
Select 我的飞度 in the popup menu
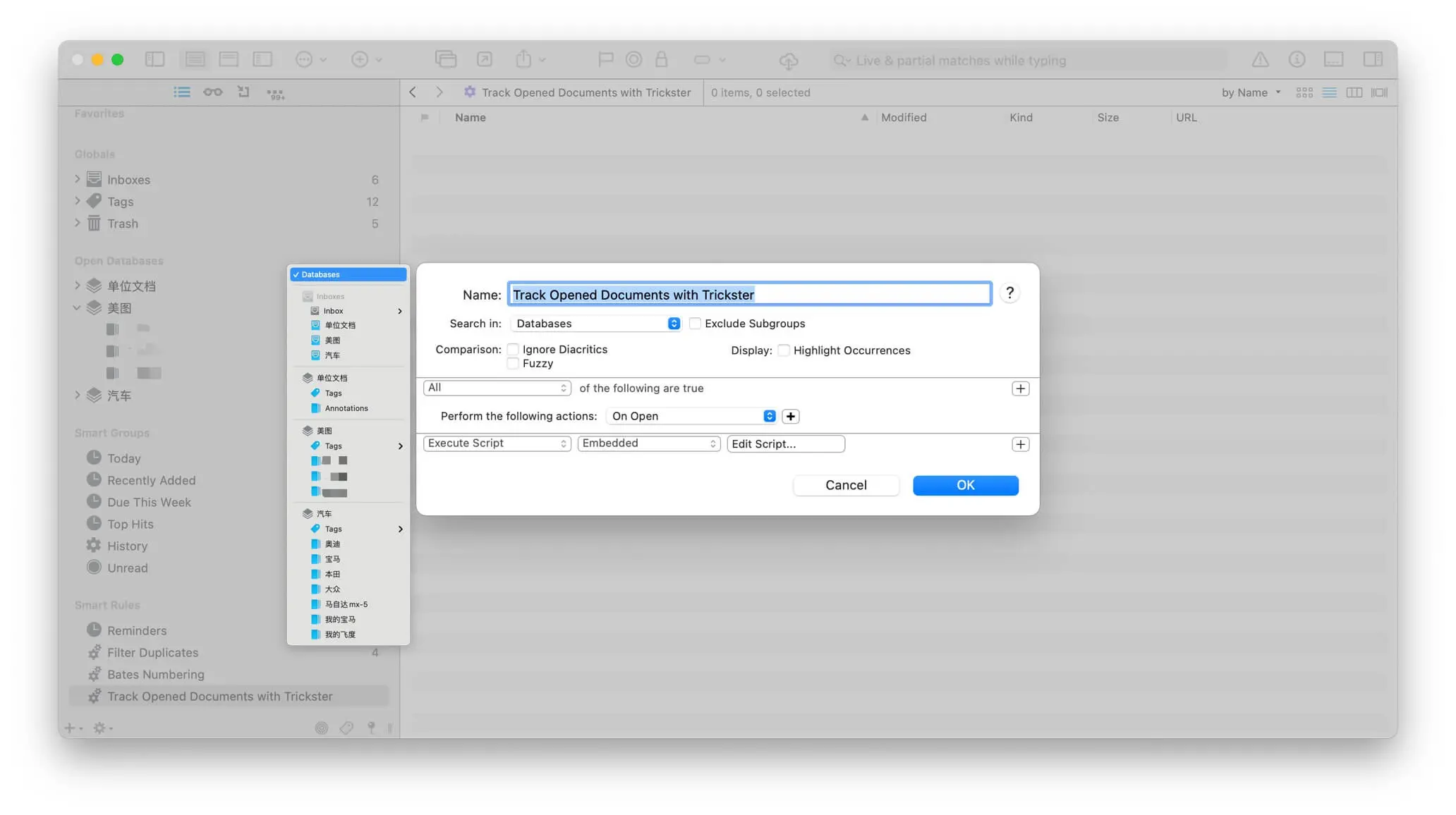(x=348, y=635)
